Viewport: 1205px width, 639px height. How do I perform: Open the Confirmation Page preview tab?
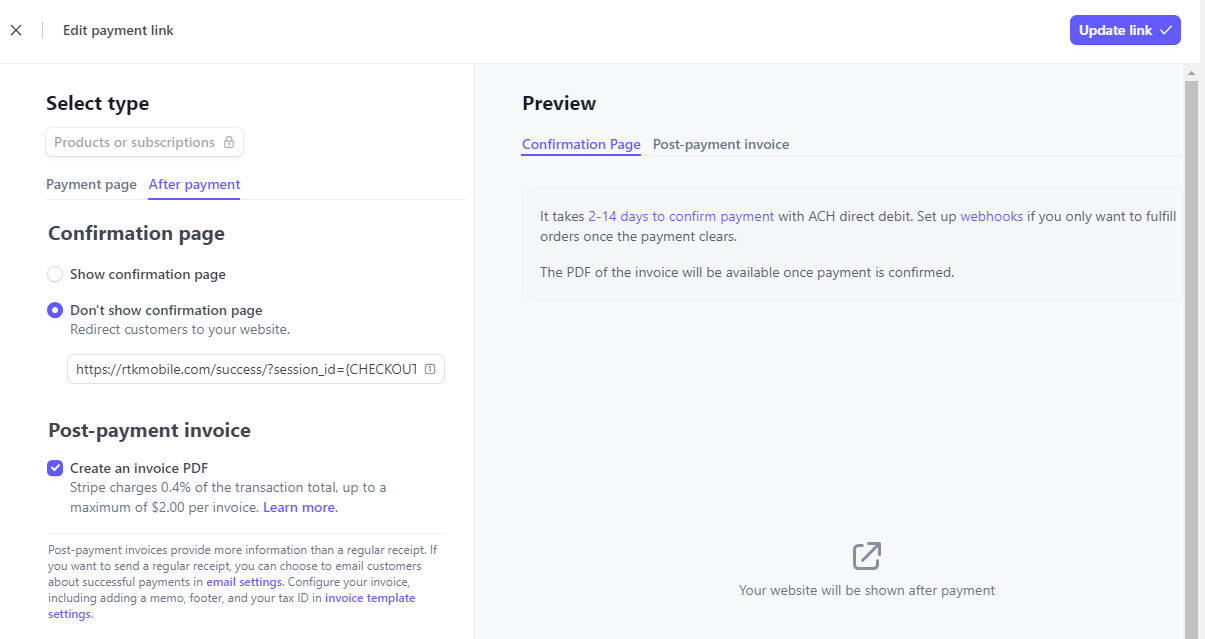point(581,144)
